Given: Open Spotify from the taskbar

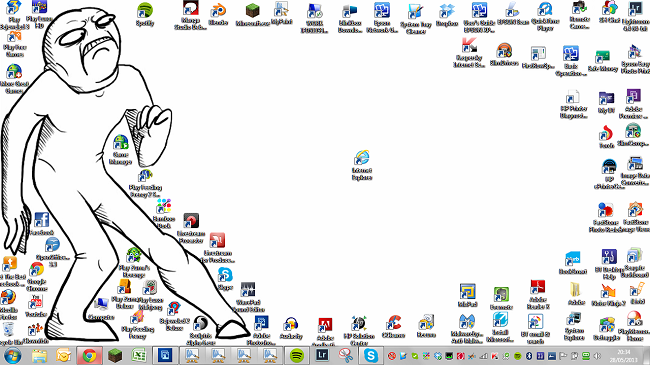Looking at the screenshot, I should click(296, 355).
